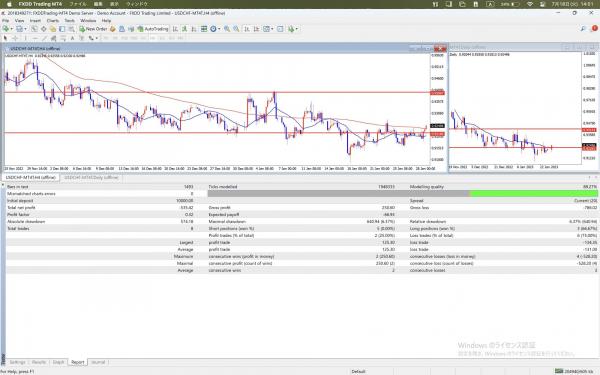Click the 'Default' profile in status bar
The image size is (600, 375).
pos(359,371)
